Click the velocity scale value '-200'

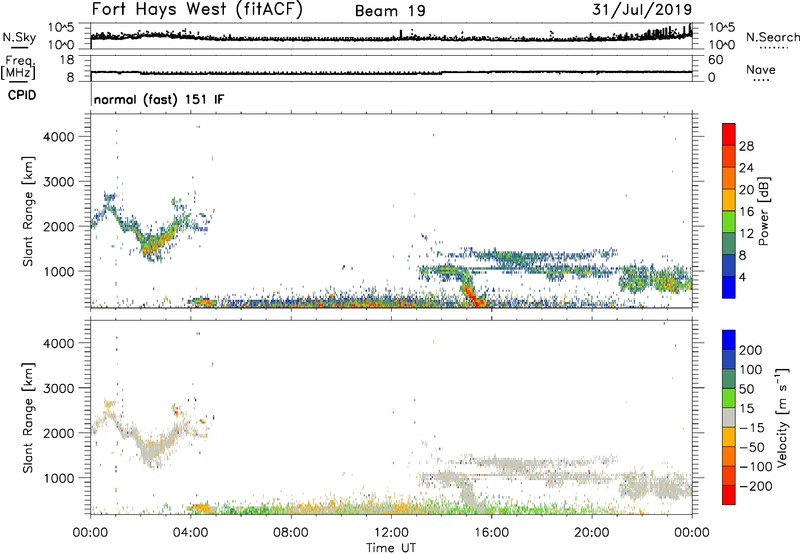point(755,486)
